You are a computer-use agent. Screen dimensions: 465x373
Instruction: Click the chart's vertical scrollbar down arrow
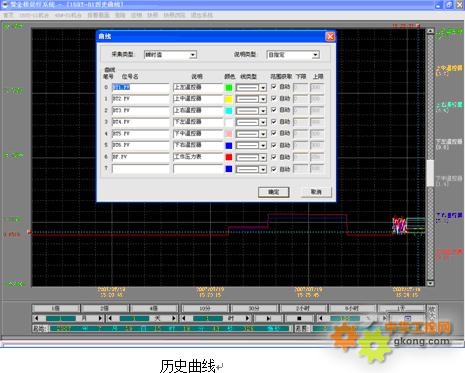pyautogui.click(x=430, y=283)
